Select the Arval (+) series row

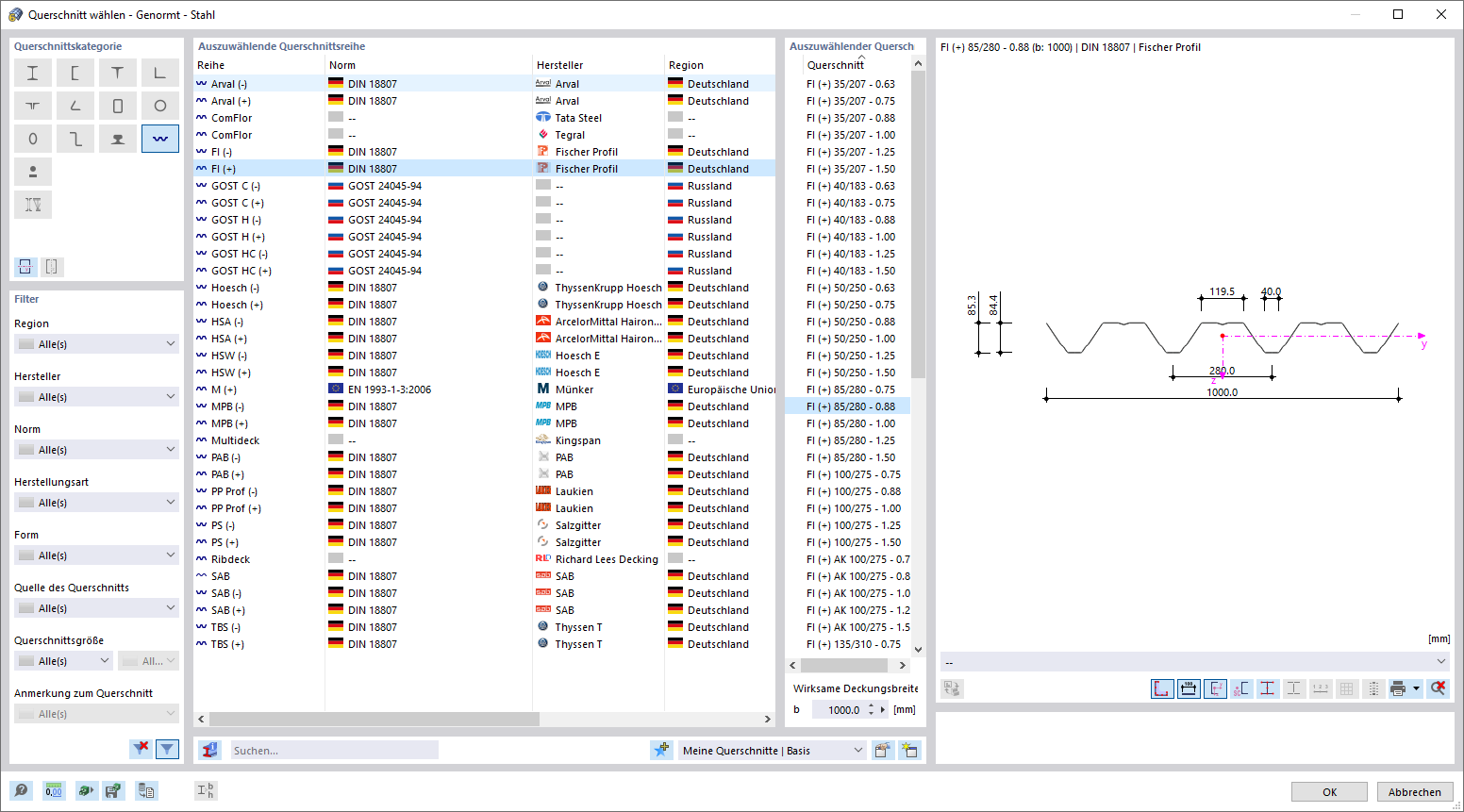pyautogui.click(x=484, y=101)
